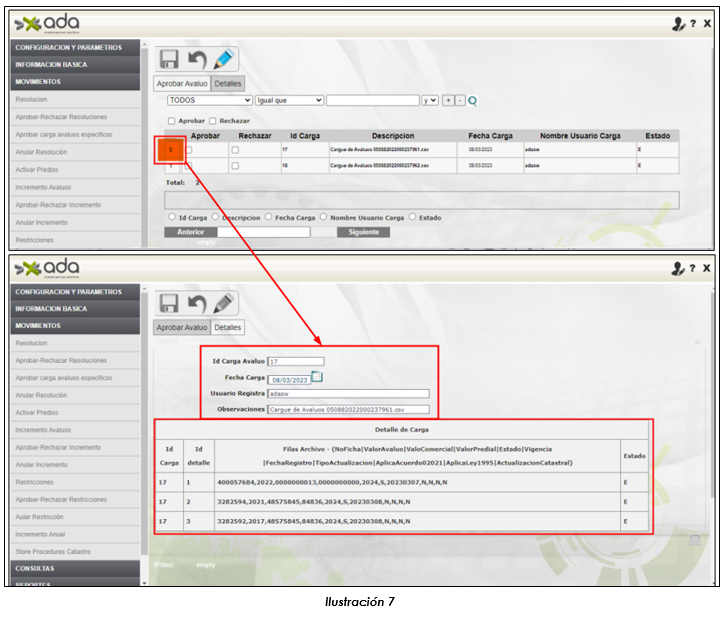Click the plus button to add filter
This screenshot has width=725, height=618.
[448, 101]
